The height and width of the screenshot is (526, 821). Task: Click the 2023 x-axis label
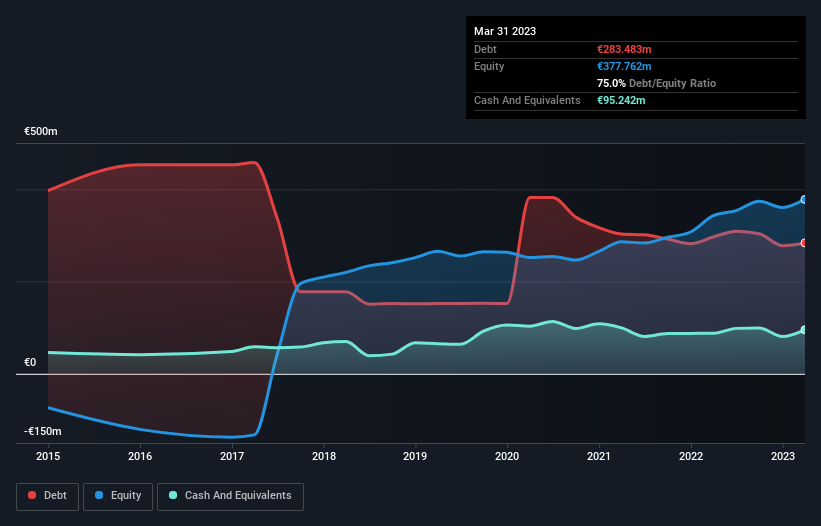pos(783,456)
